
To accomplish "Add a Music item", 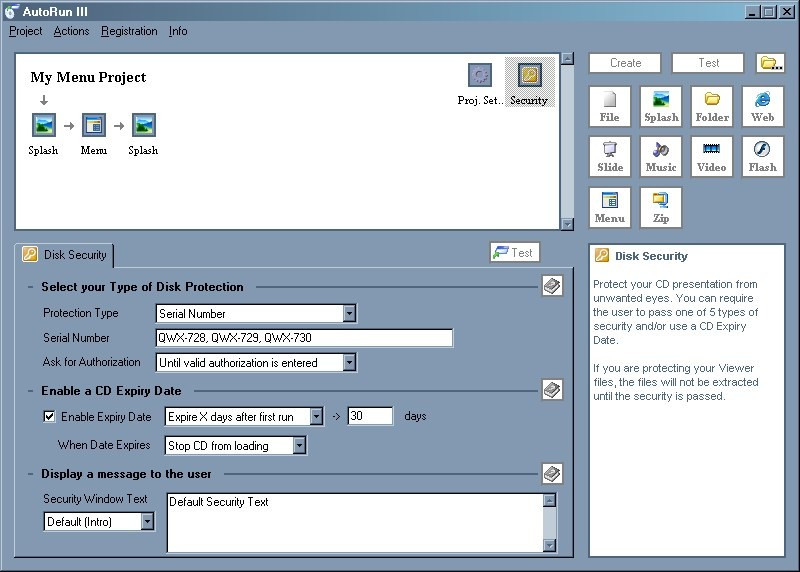I will tap(661, 157).
